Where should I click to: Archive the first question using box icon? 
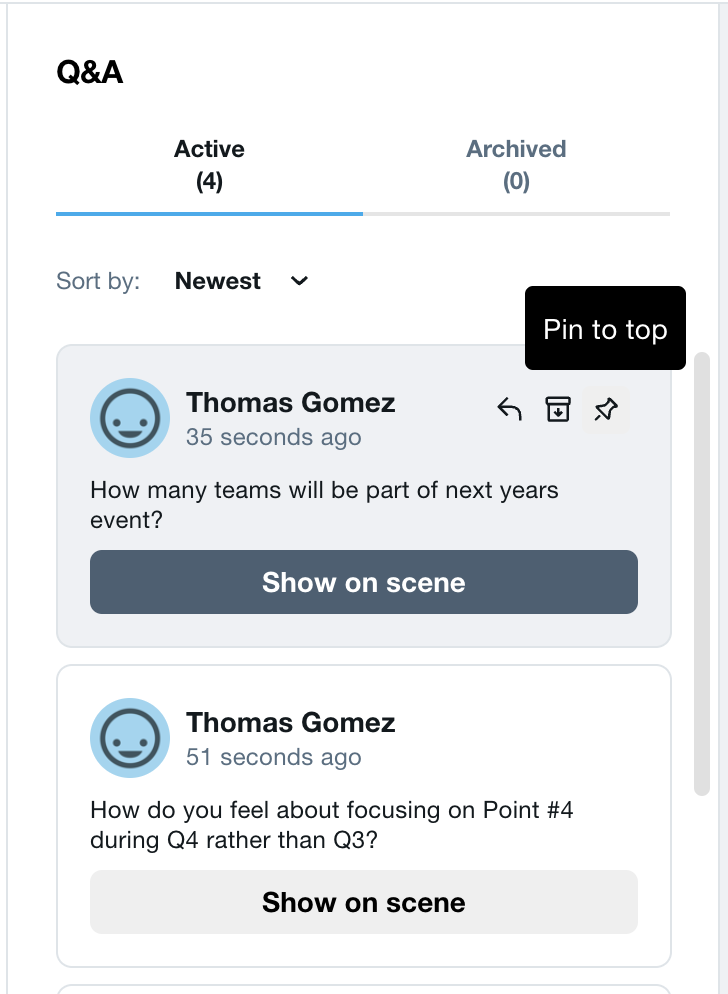pos(557,410)
